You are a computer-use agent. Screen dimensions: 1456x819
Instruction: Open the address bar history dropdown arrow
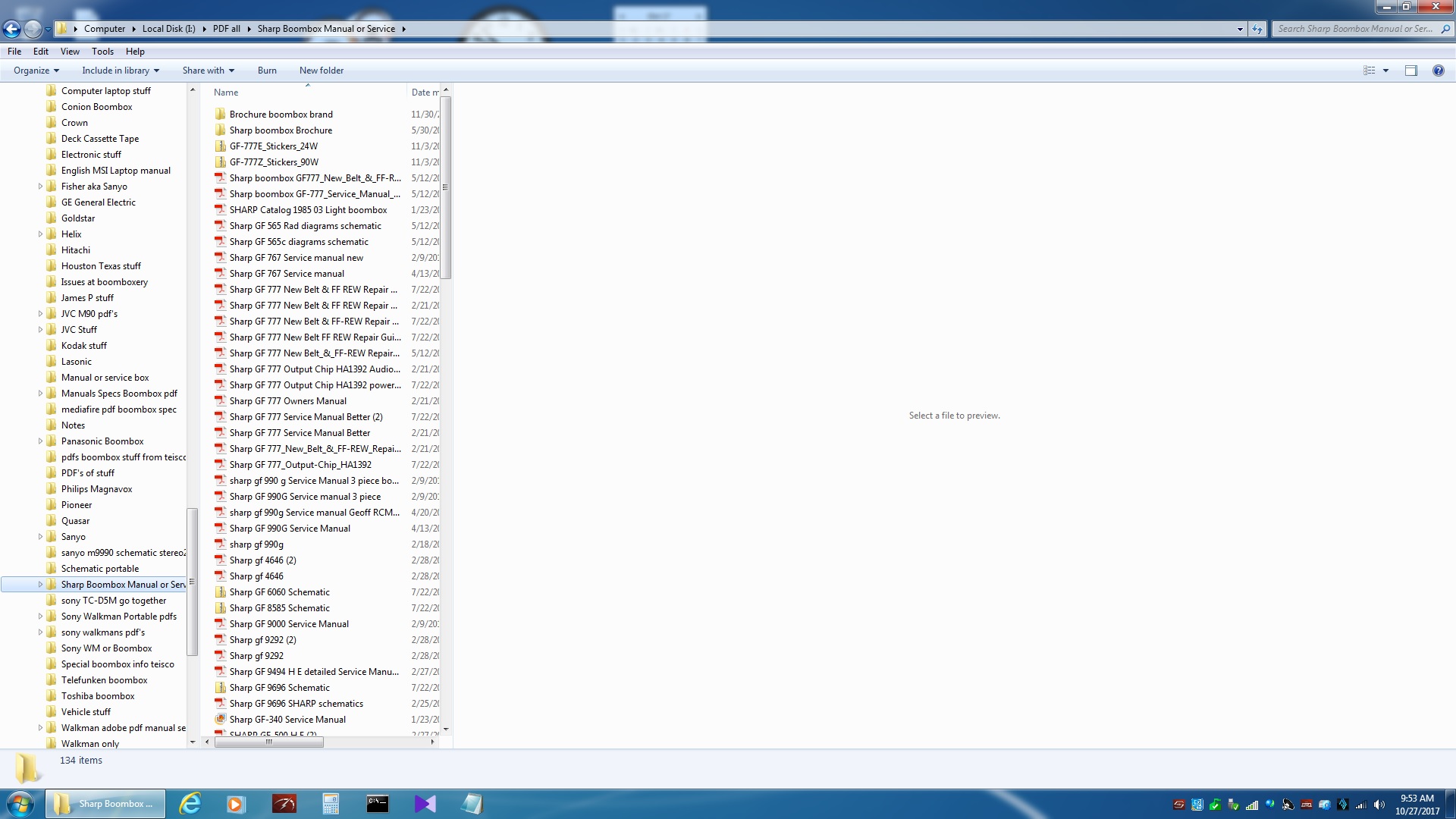click(x=1240, y=29)
